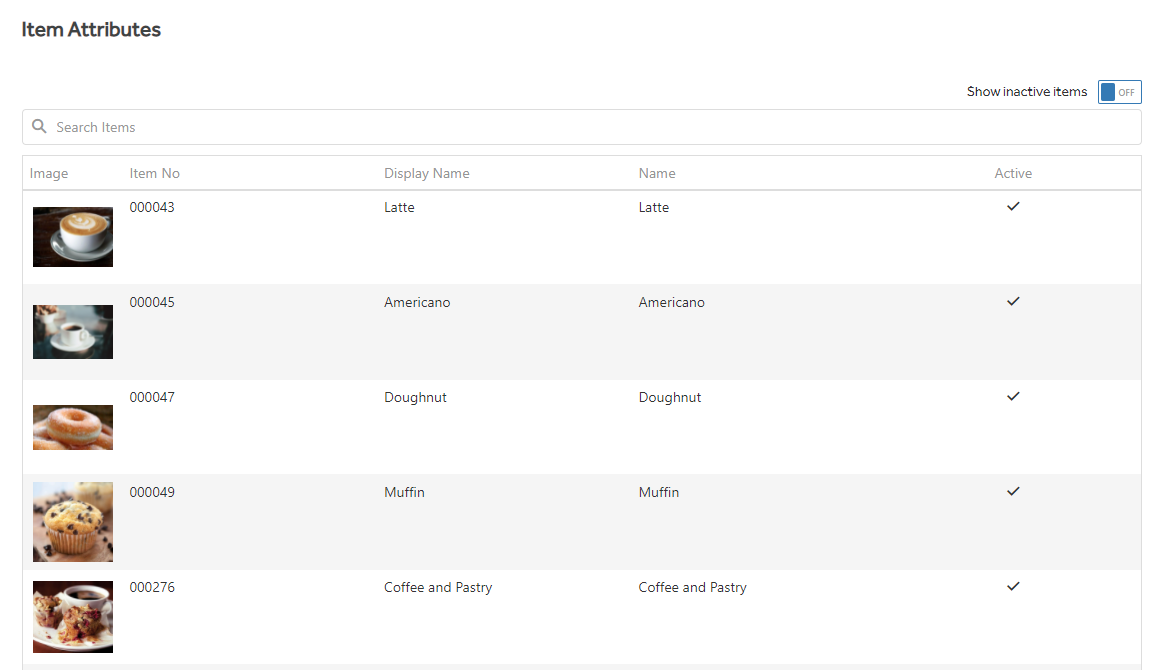Image resolution: width=1172 pixels, height=670 pixels.
Task: Click Muffin in Display Name column
Action: (404, 492)
